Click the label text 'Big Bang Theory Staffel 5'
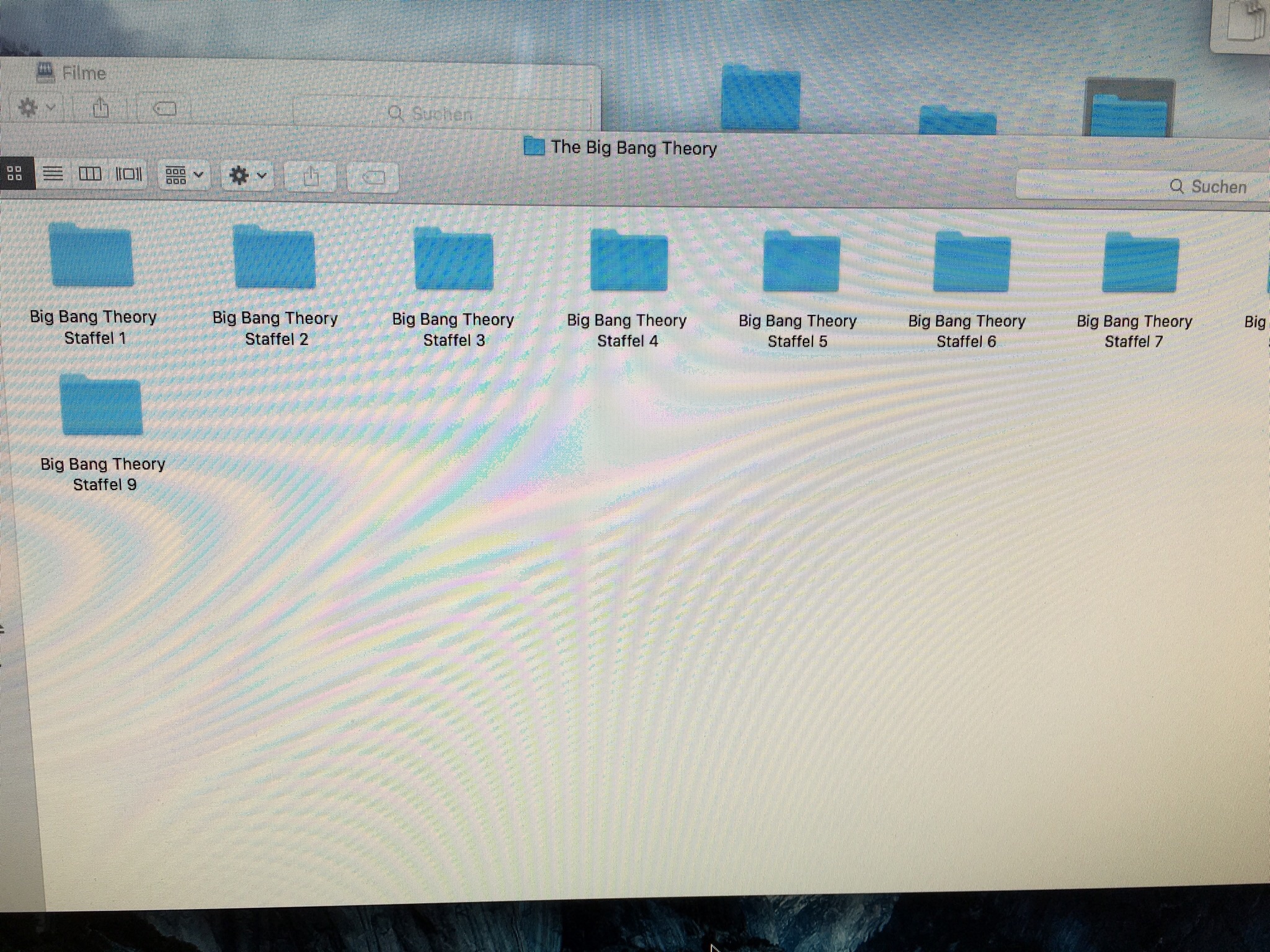The height and width of the screenshot is (952, 1270). (797, 331)
